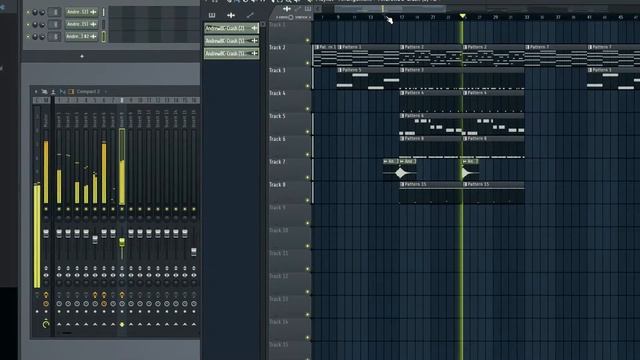Select the Track 4 label in playlist
Image resolution: width=640 pixels, height=360 pixels.
[x=277, y=93]
